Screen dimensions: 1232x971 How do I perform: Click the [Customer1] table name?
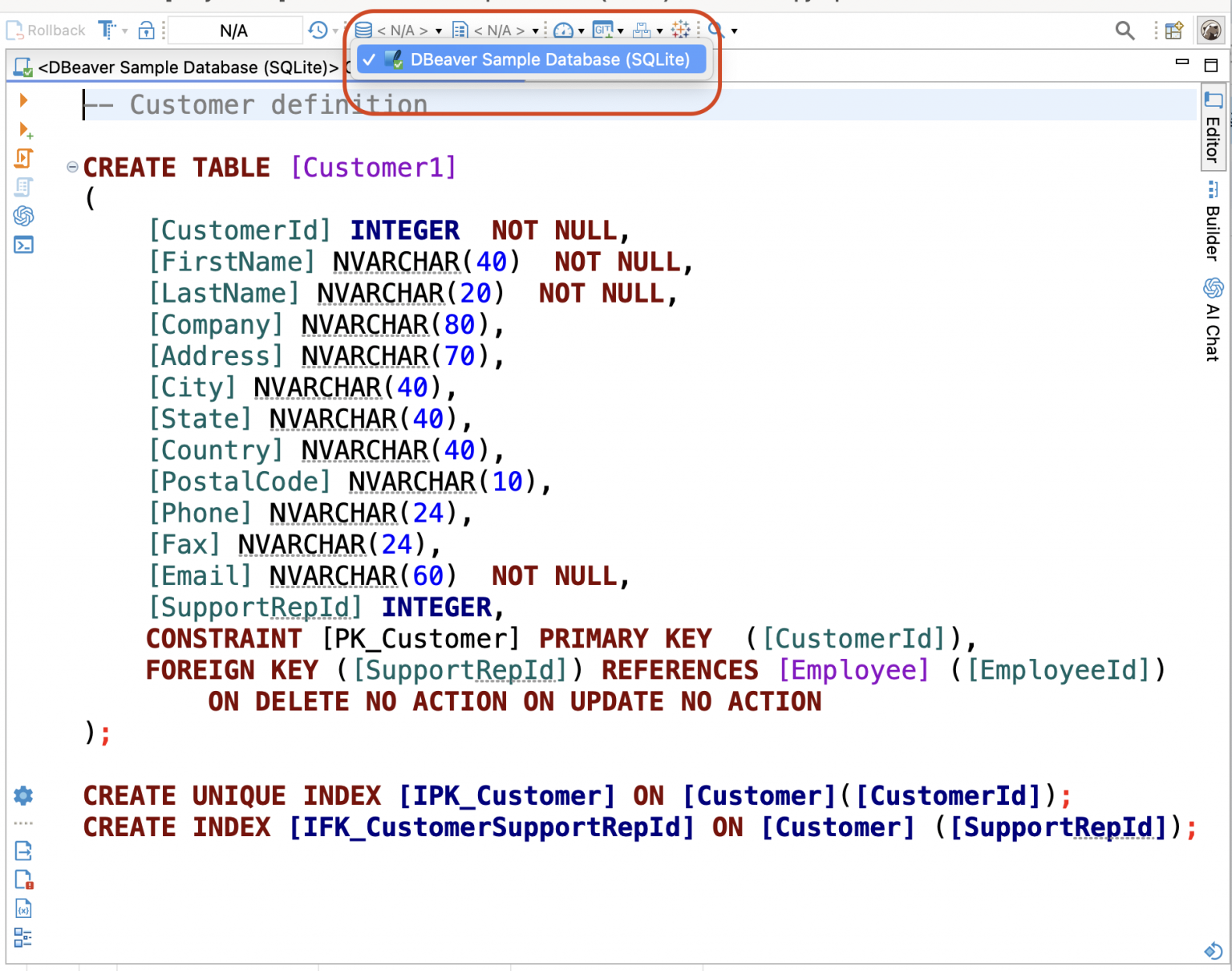point(374,168)
